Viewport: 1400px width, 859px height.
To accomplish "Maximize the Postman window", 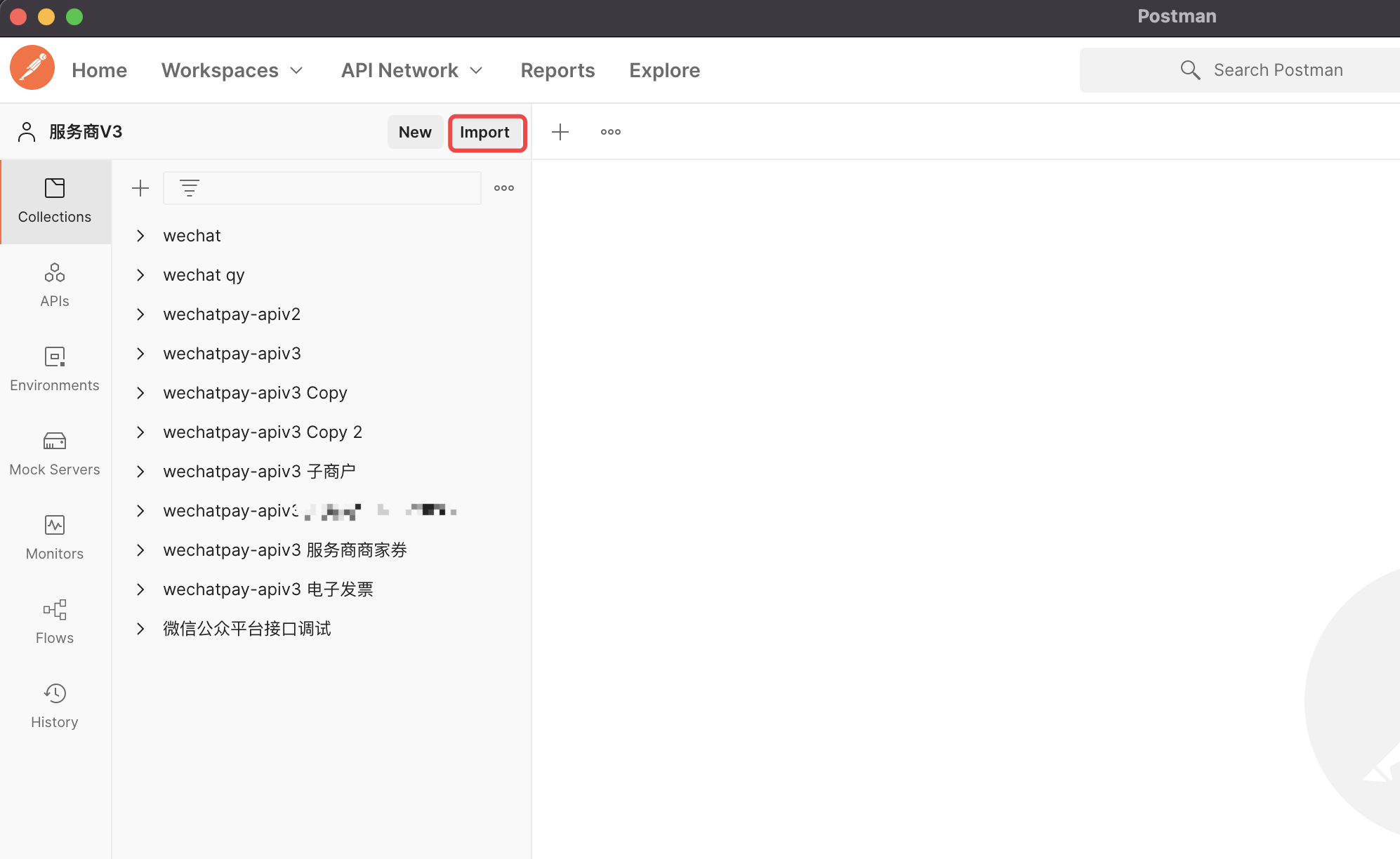I will click(74, 17).
